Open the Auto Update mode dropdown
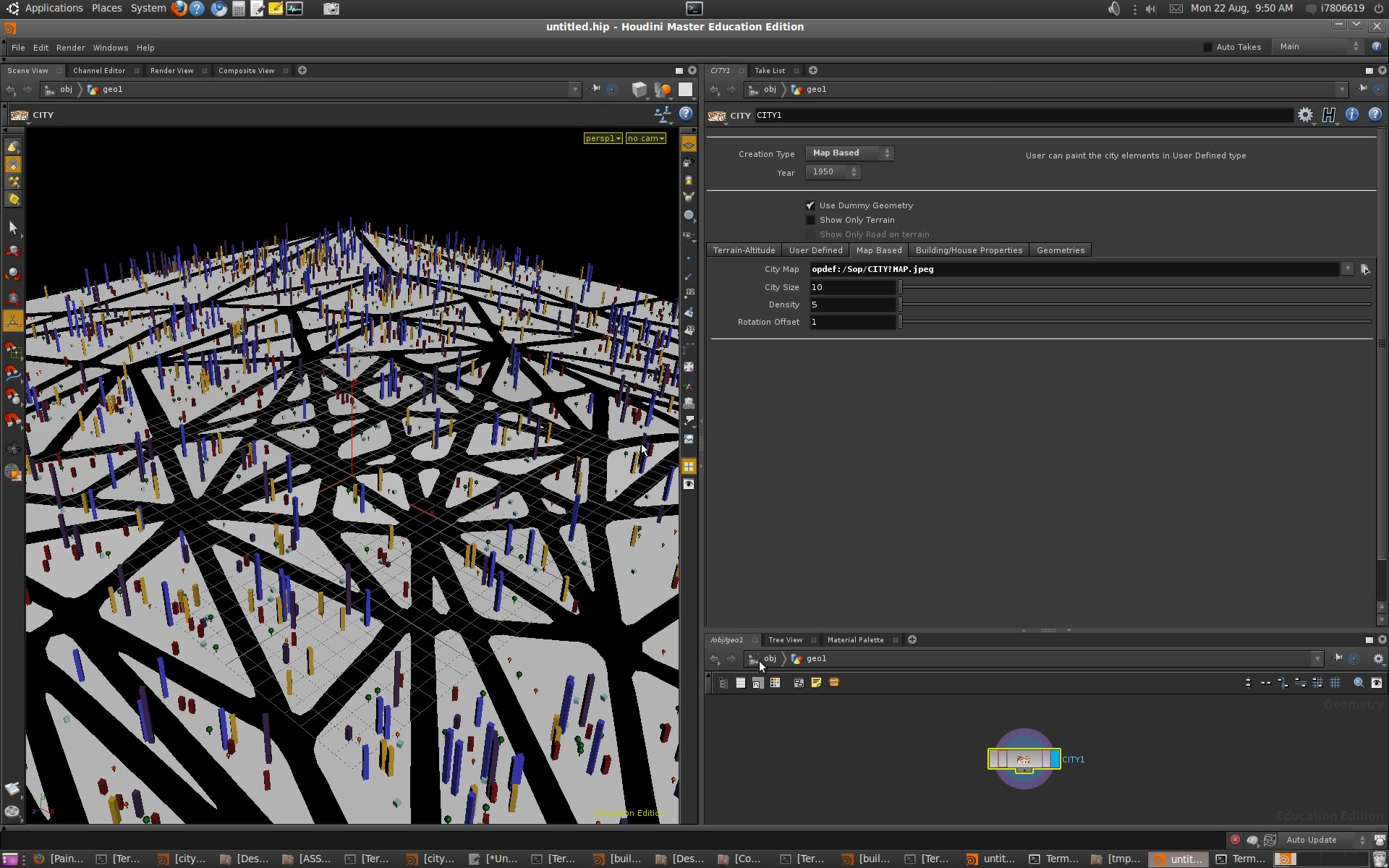The image size is (1389, 868). (x=1324, y=840)
